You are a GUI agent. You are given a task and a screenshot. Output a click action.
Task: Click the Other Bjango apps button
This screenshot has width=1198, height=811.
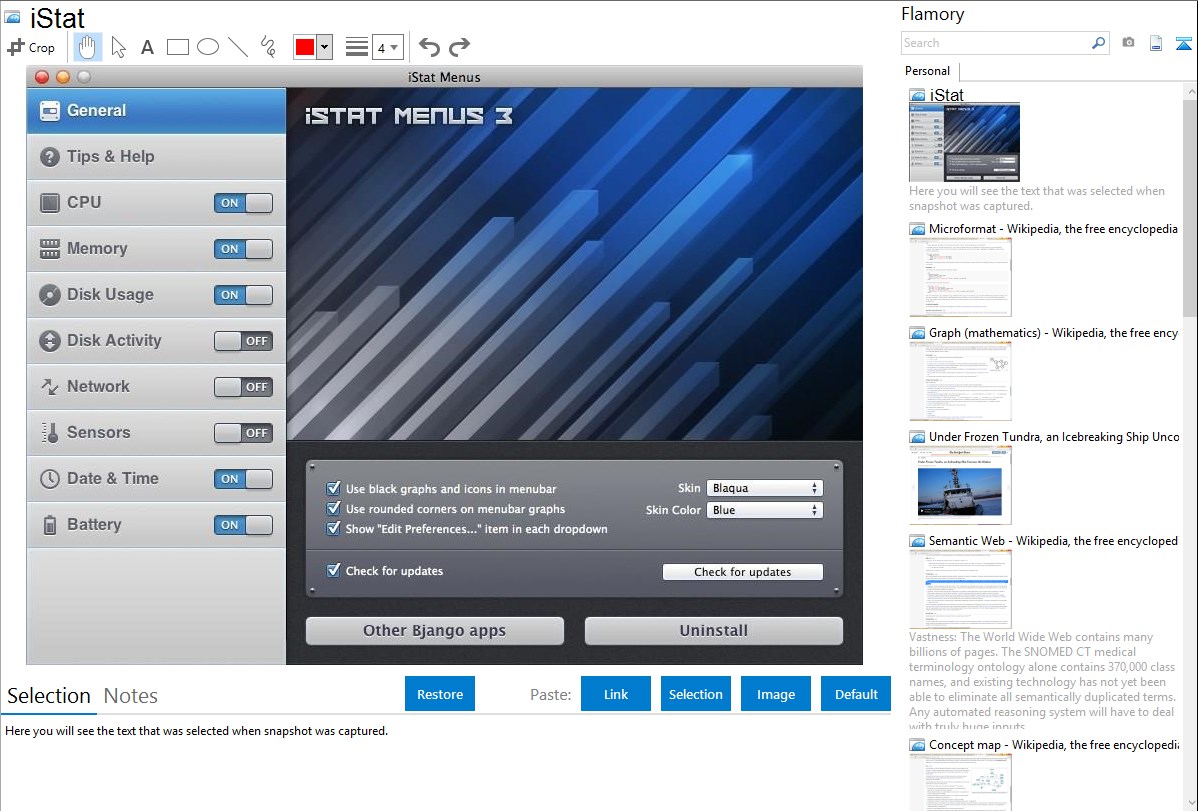pos(435,631)
